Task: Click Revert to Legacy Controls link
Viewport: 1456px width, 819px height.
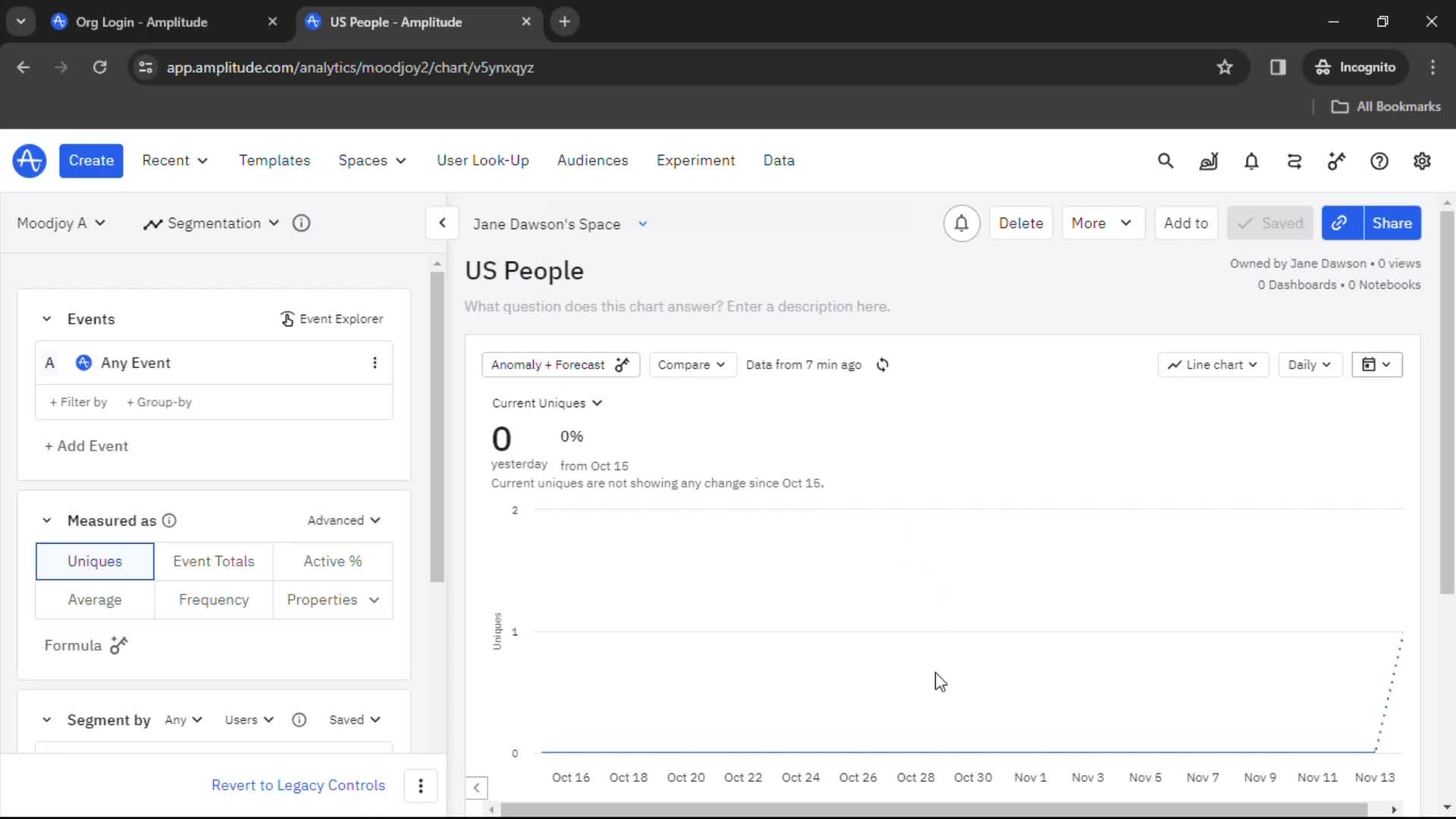Action: [298, 786]
